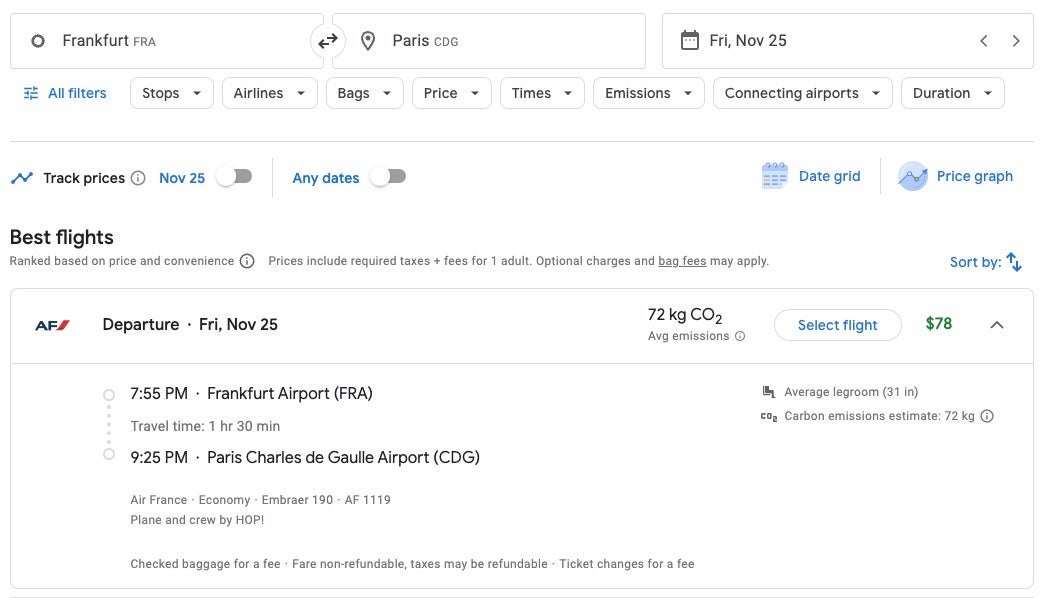This screenshot has height=598, width=1045.
Task: Open All filters panel
Action: (x=64, y=93)
